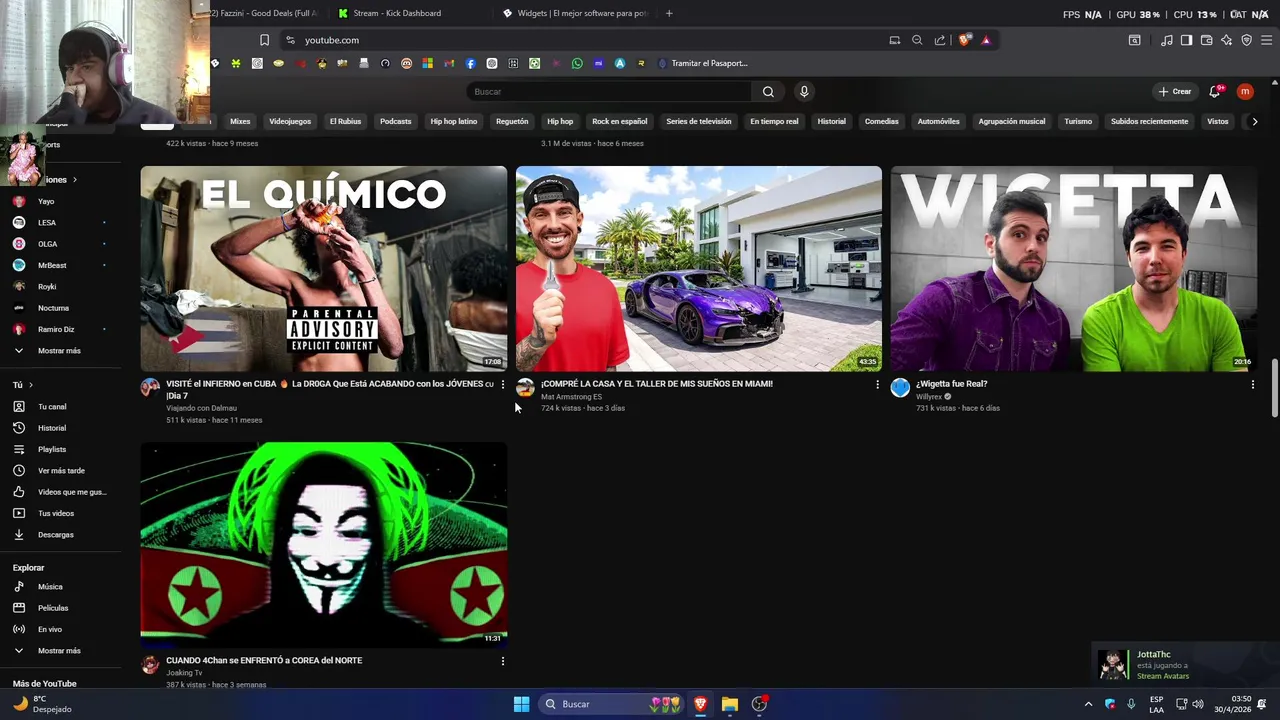Play the El Químico Cuba video thumbnail
This screenshot has width=1280, height=720.
click(x=324, y=268)
